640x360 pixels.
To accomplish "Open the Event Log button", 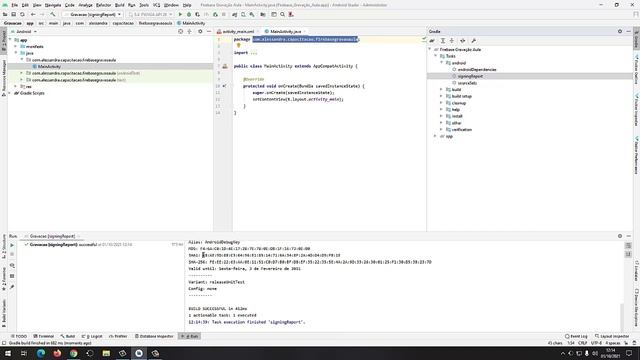I will [576, 336].
